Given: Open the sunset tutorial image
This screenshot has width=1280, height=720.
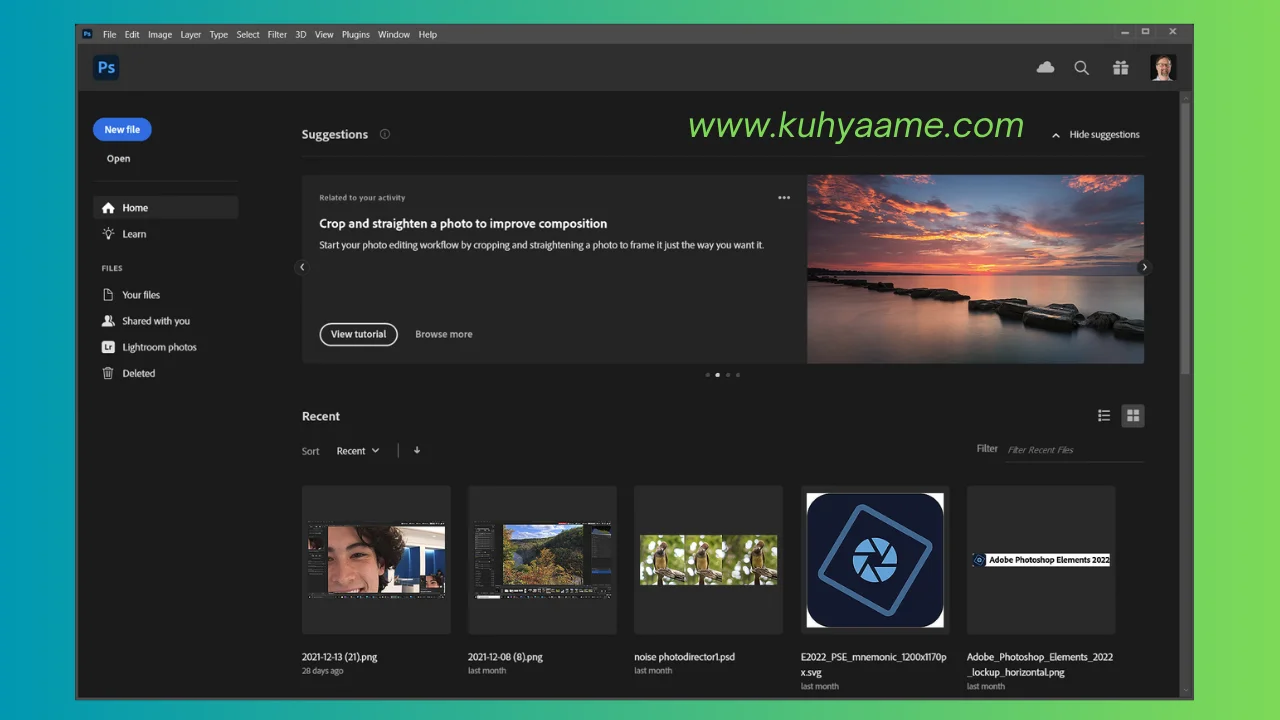Looking at the screenshot, I should (x=975, y=269).
